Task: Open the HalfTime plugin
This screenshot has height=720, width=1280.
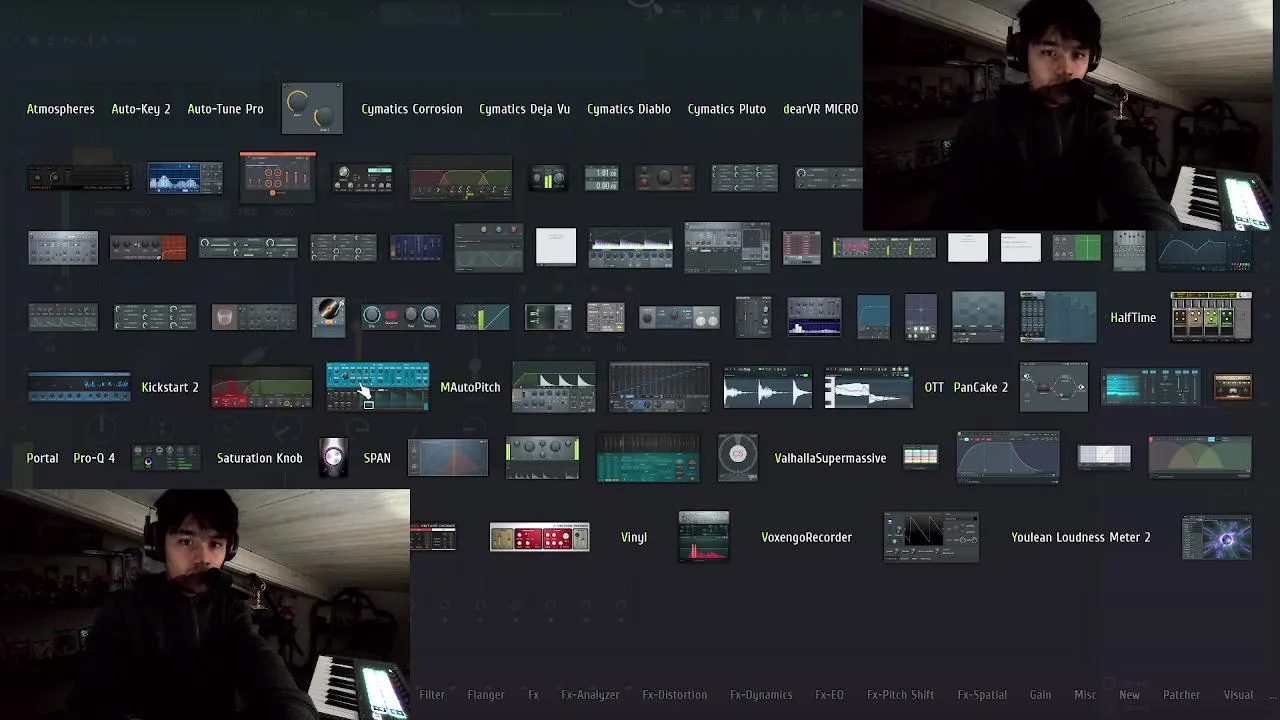Action: click(x=1133, y=318)
